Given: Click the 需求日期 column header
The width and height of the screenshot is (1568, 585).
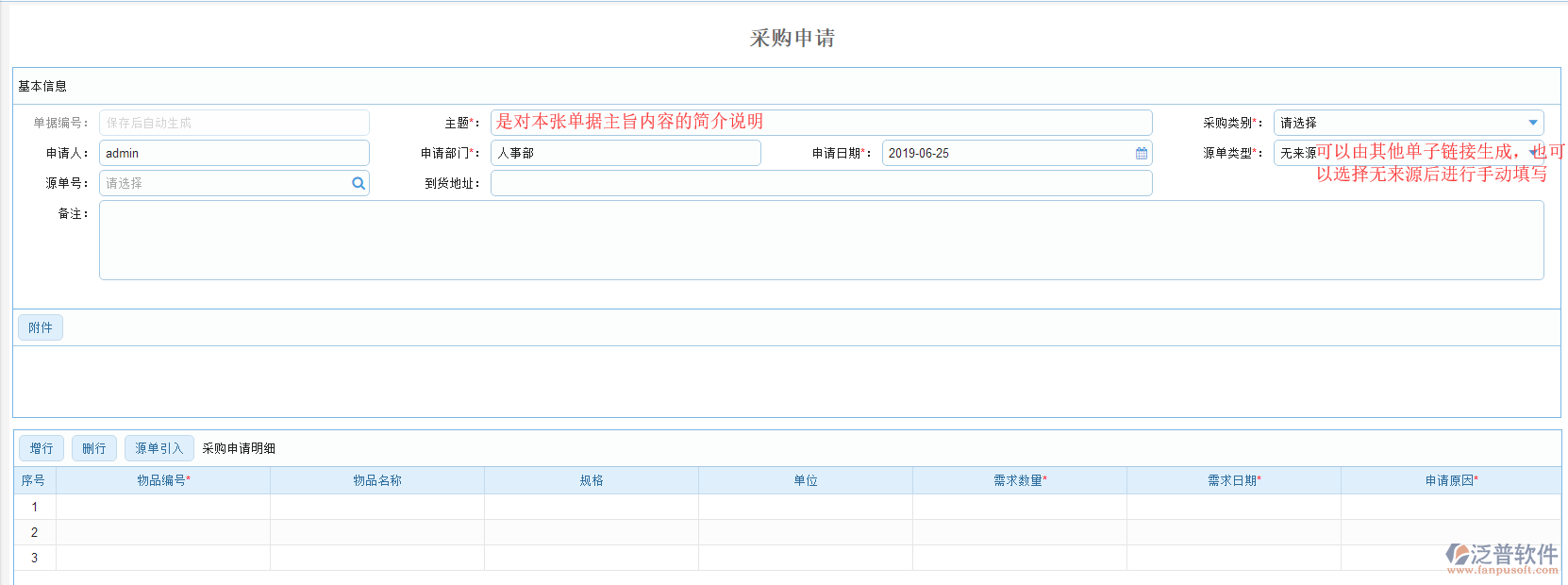Looking at the screenshot, I should pos(1234,480).
